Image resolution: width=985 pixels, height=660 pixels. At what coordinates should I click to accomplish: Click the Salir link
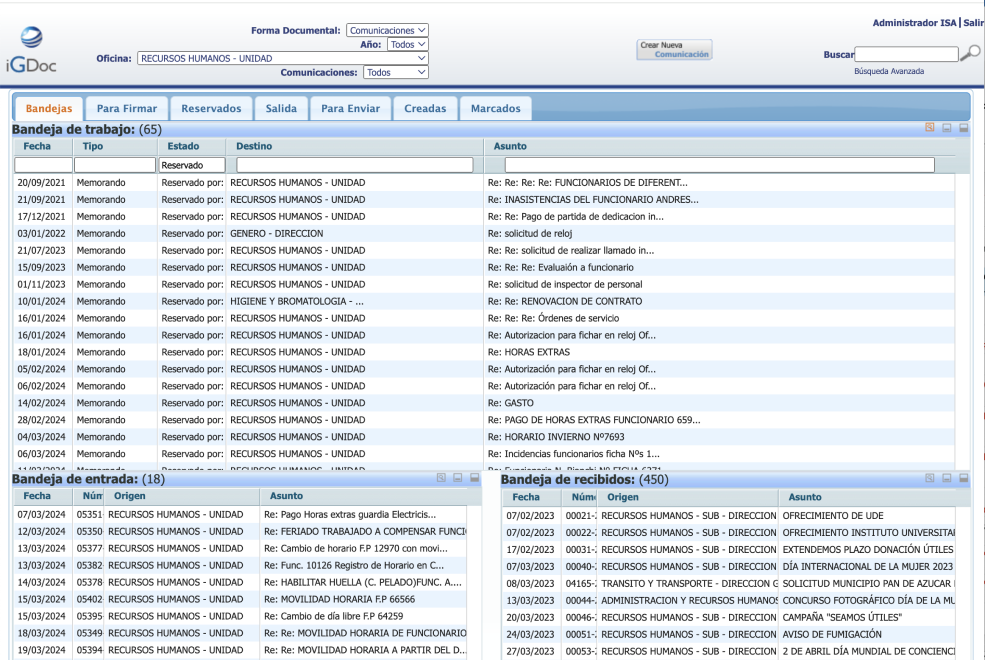click(972, 23)
